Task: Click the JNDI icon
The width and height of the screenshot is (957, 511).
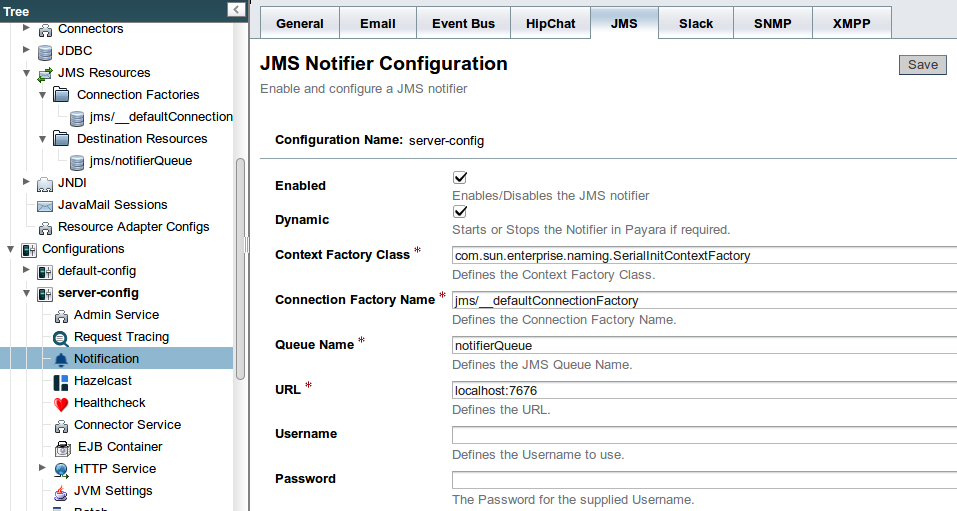Action: tap(45, 184)
